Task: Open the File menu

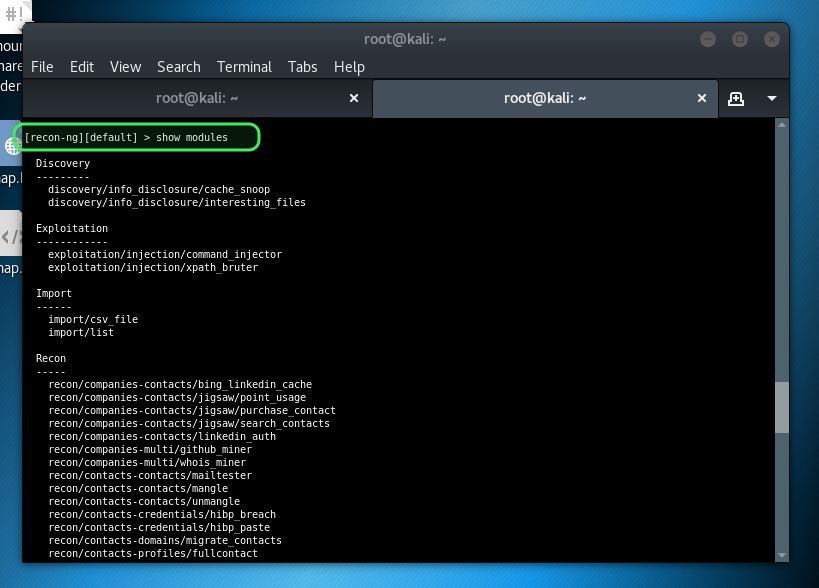Action: (42, 67)
